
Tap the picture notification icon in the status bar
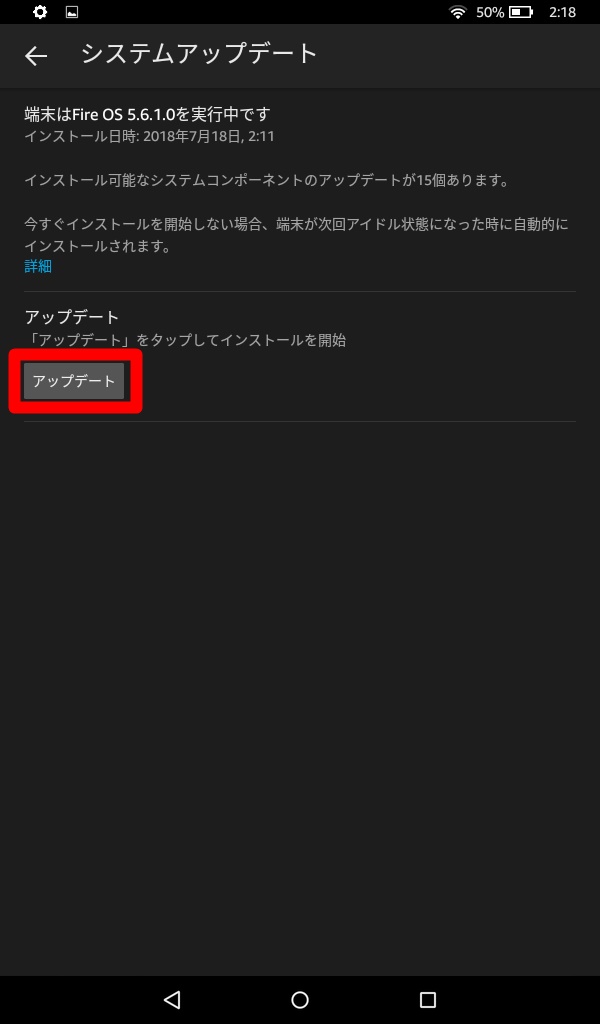(72, 12)
